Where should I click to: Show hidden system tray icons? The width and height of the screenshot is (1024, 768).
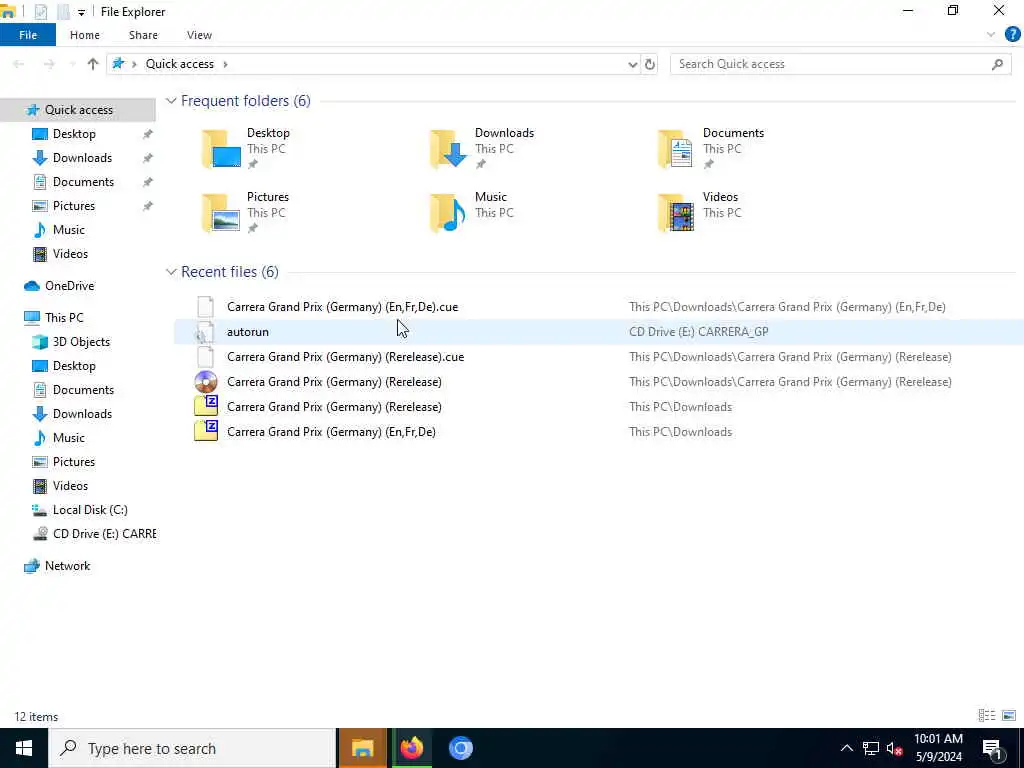click(x=846, y=748)
